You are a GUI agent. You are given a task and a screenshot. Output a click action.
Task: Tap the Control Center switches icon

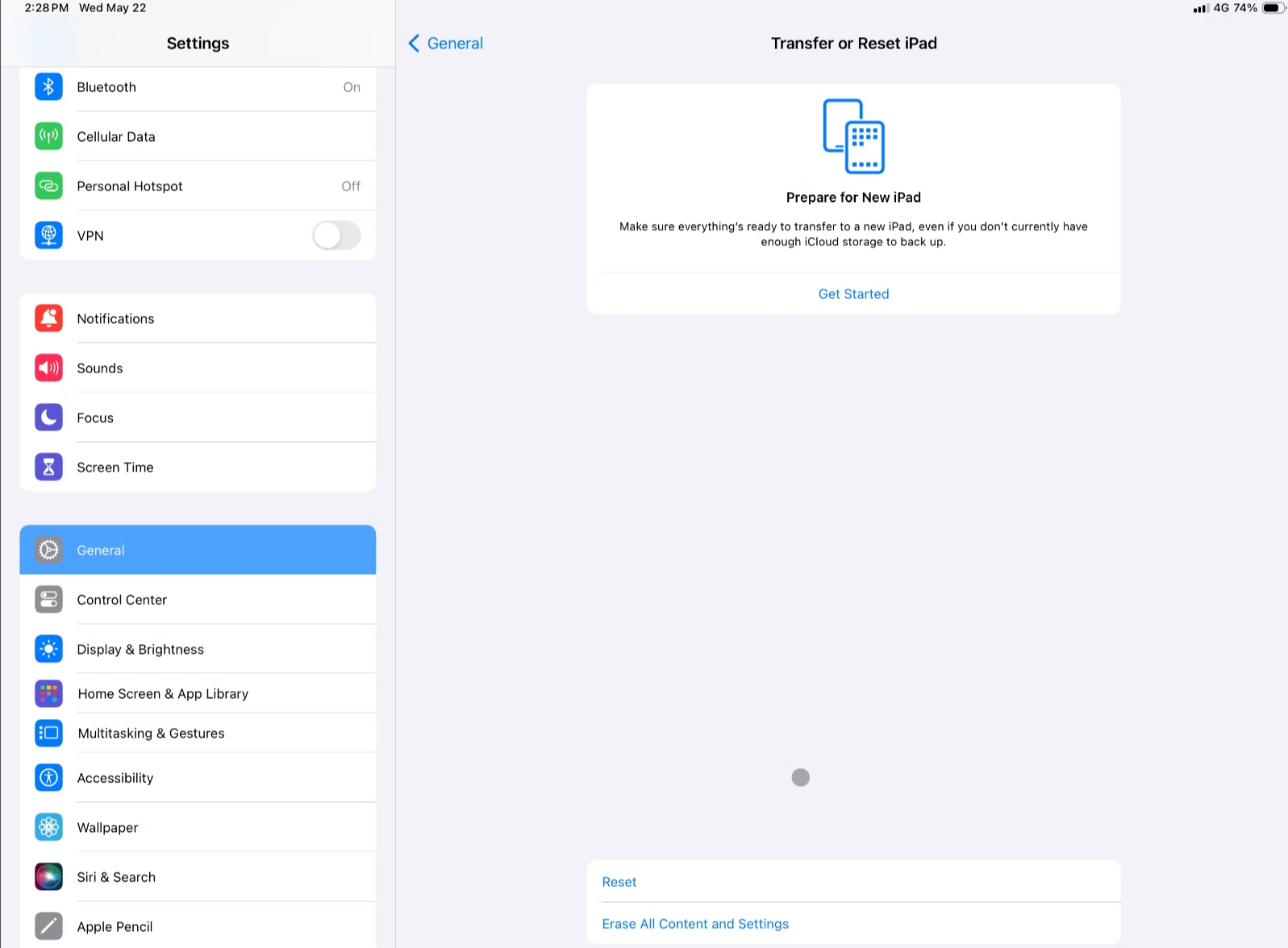[48, 600]
